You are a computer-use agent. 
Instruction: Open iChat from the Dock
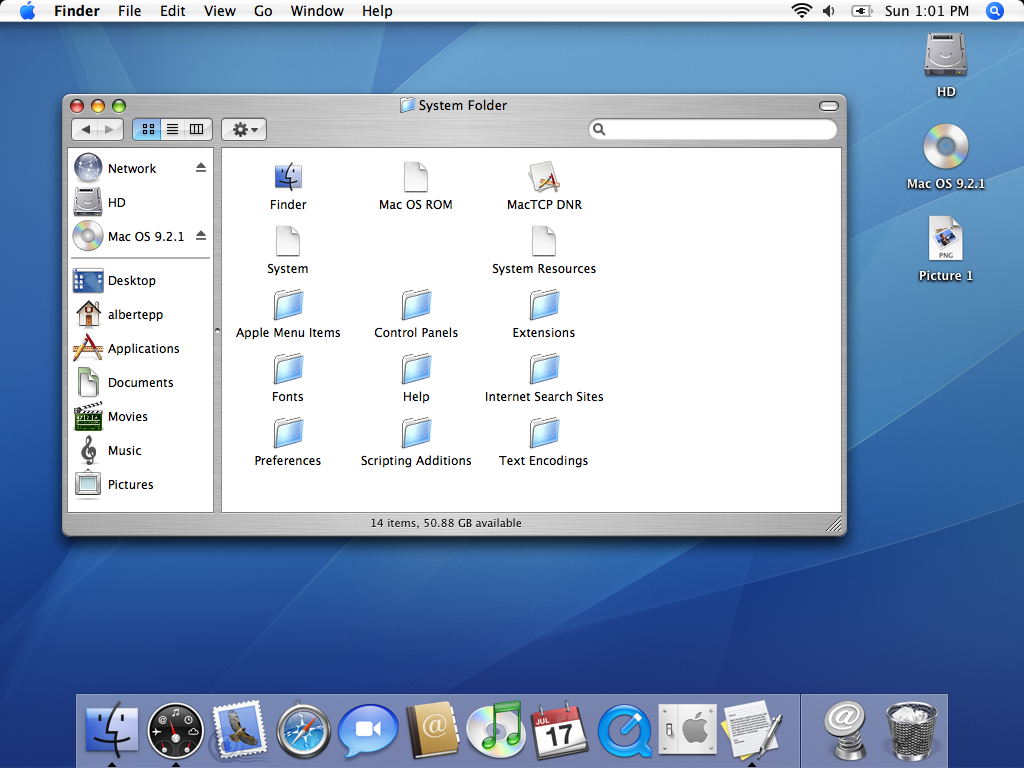[368, 730]
